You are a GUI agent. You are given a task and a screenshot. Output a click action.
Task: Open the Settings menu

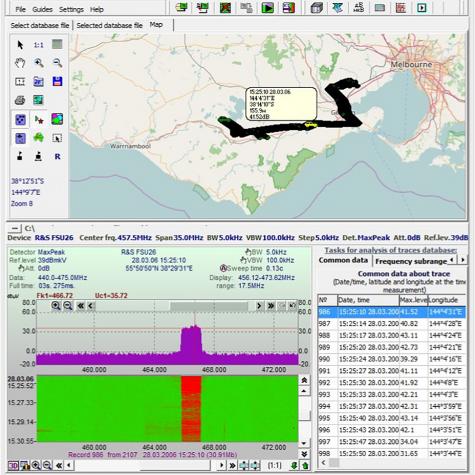[71, 9]
